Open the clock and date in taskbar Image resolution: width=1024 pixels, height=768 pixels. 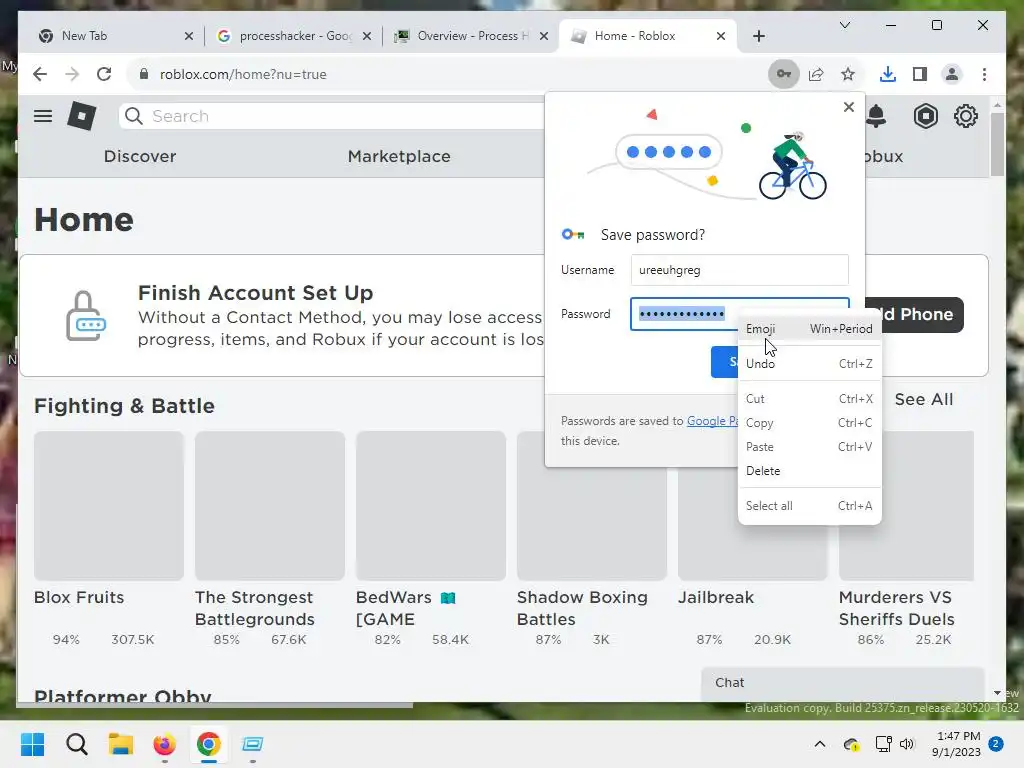tap(958, 744)
